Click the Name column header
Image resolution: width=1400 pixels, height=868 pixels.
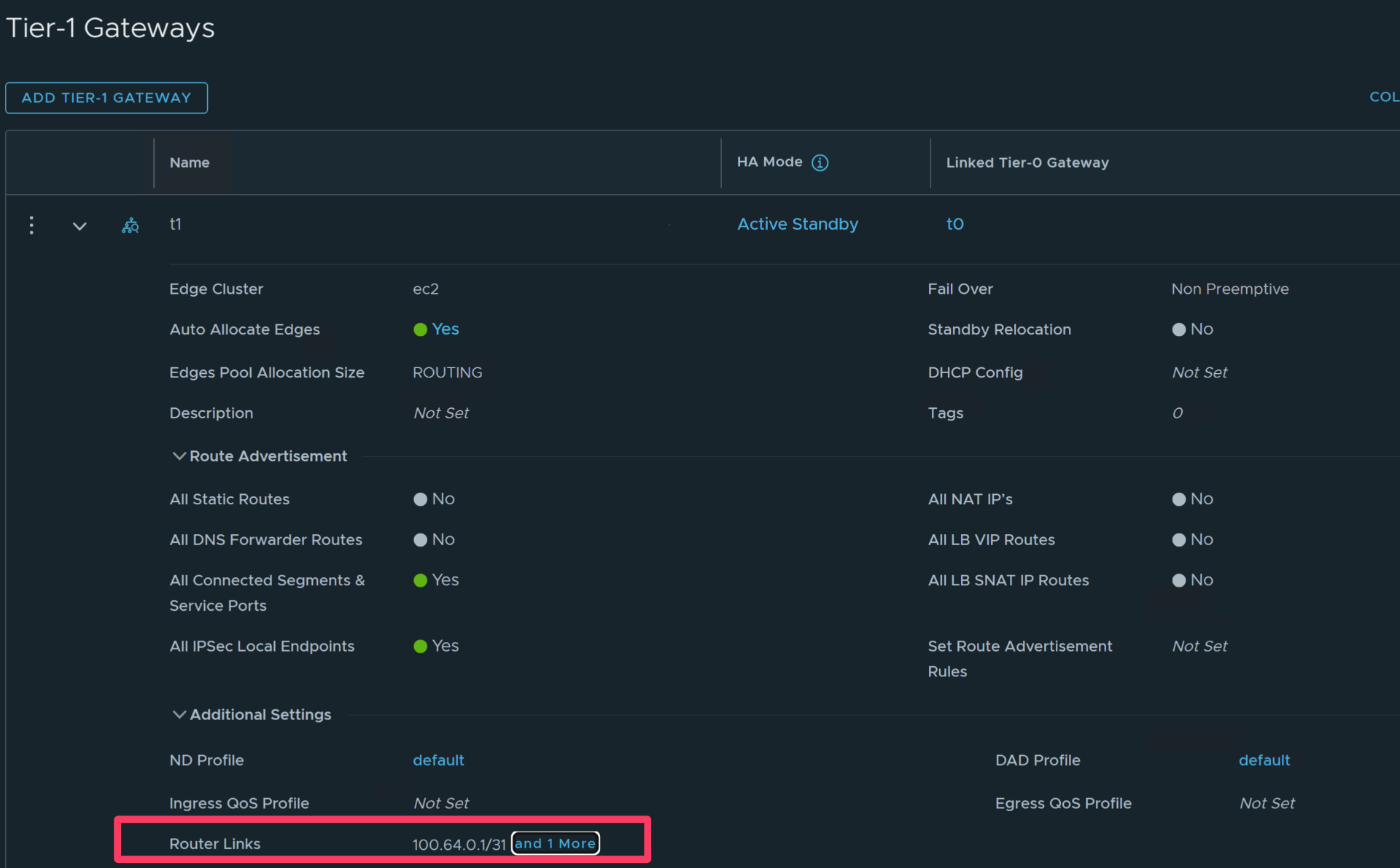[189, 163]
